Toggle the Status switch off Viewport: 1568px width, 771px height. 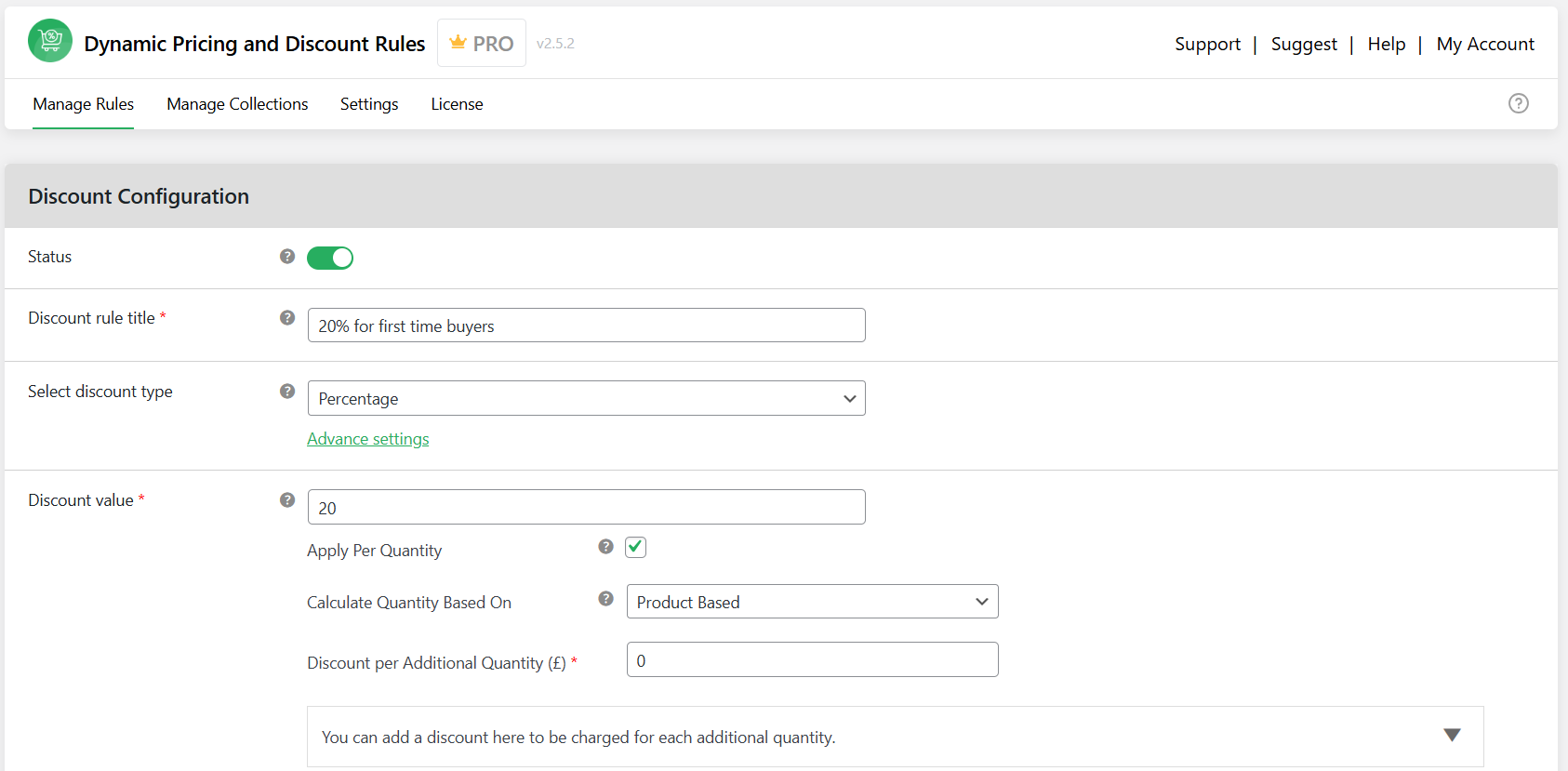[x=330, y=258]
